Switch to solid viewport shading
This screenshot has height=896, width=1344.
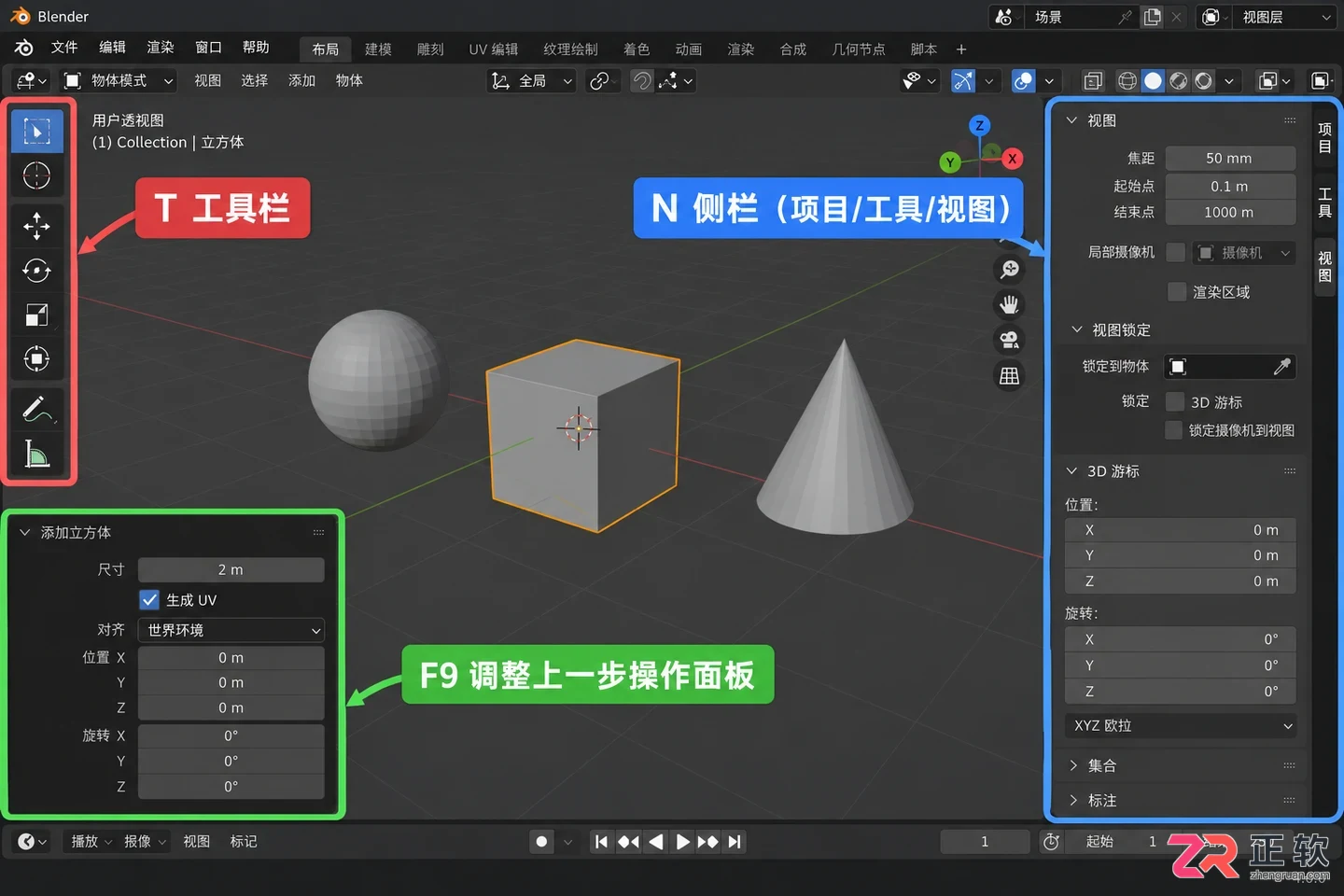tap(1154, 81)
